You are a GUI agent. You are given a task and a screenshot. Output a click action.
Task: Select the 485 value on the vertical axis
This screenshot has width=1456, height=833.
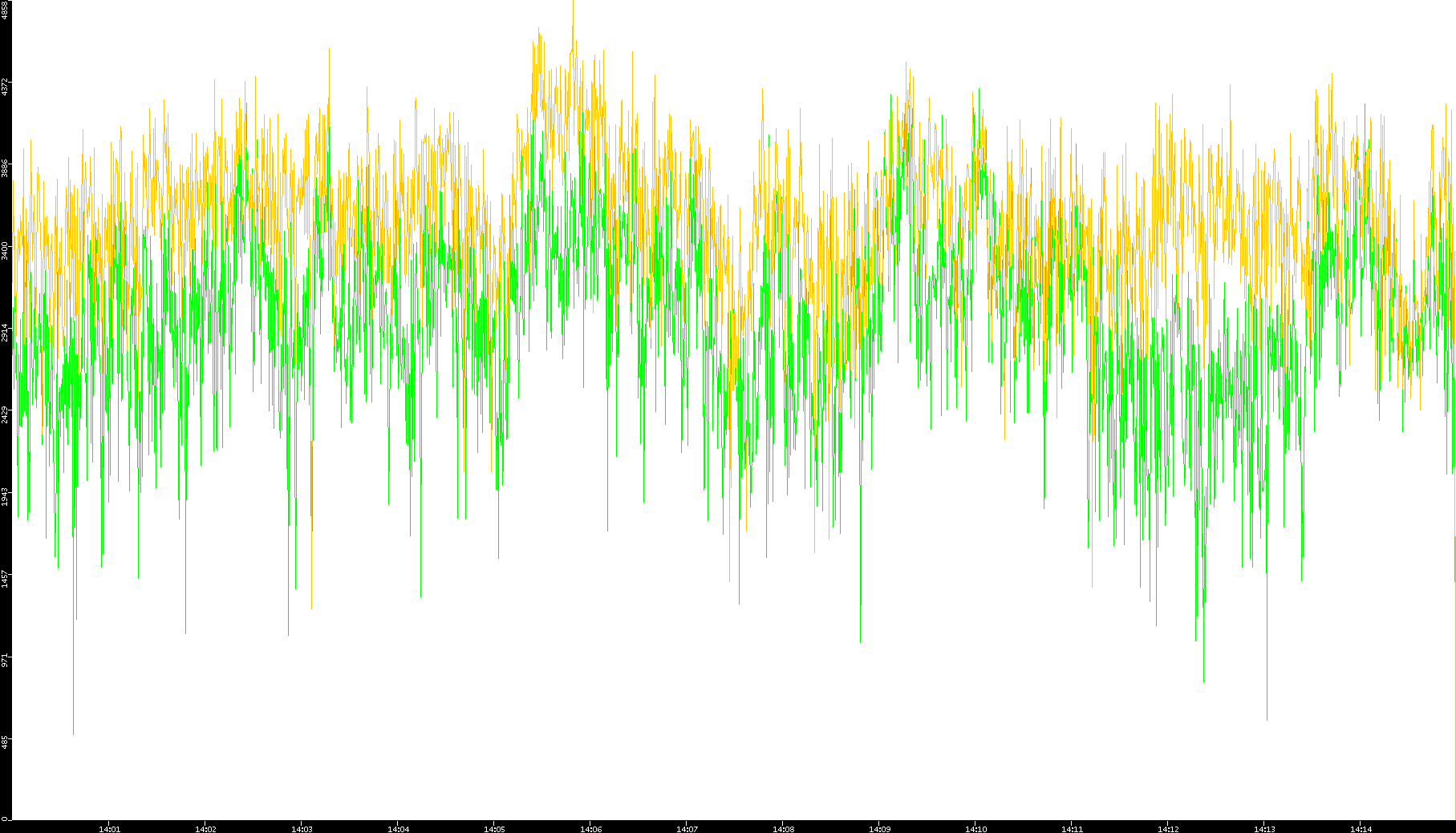click(5, 742)
